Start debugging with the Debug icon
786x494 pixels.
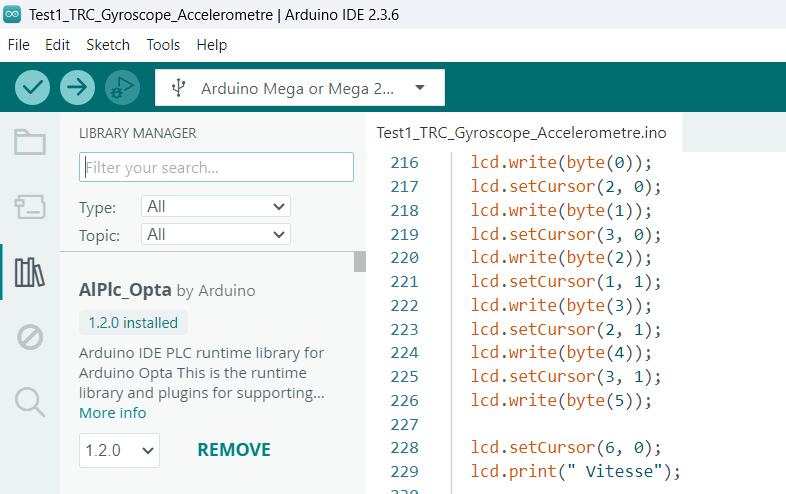(x=122, y=88)
